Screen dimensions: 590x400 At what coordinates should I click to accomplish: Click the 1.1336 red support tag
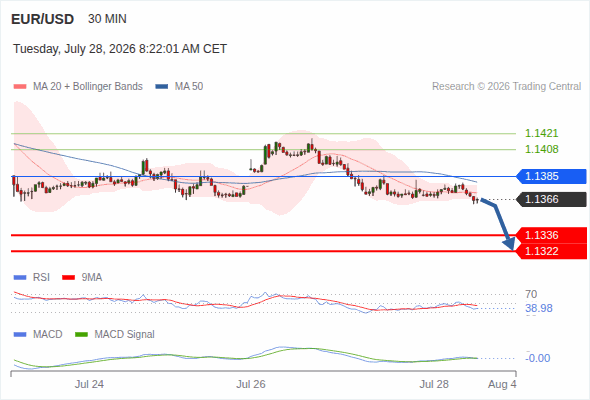click(x=551, y=235)
